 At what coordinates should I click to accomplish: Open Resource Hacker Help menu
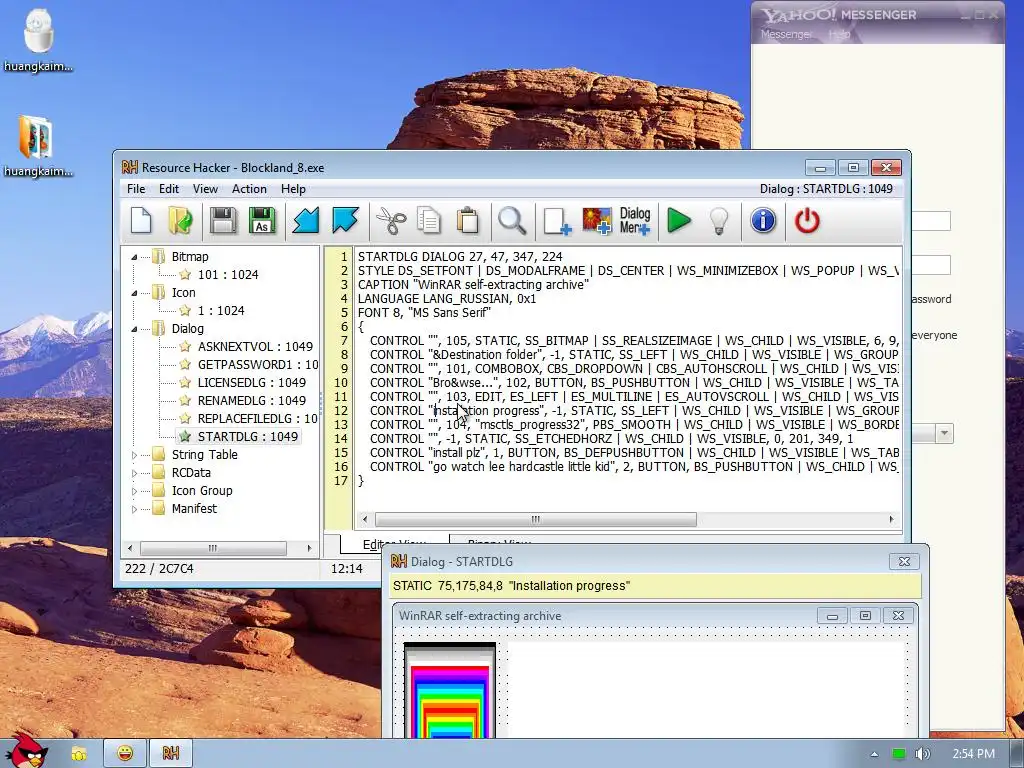[x=293, y=189]
